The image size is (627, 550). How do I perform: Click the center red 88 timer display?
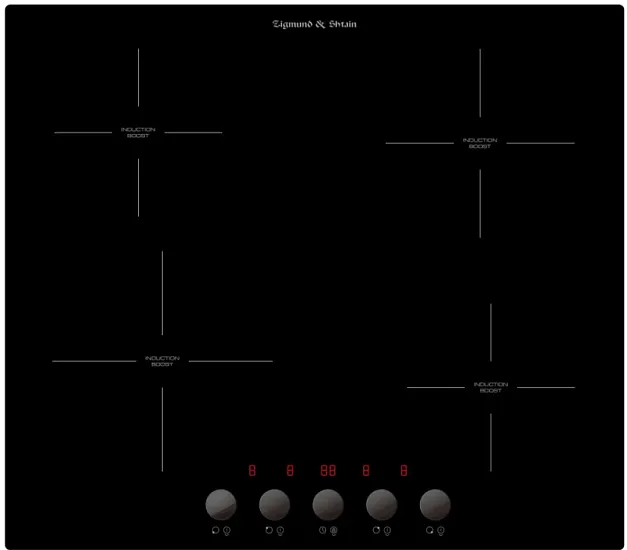coord(328,469)
